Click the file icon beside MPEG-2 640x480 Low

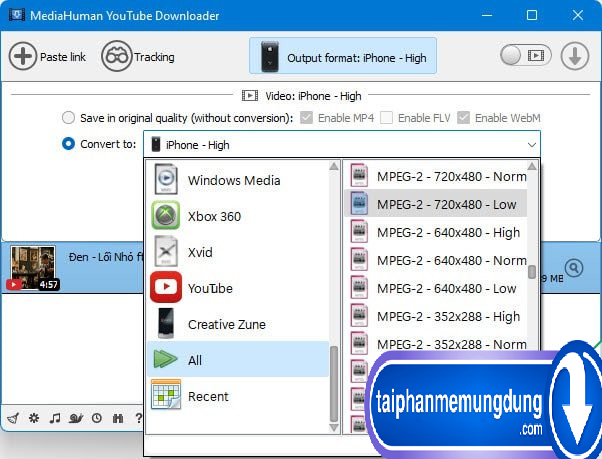tap(359, 288)
